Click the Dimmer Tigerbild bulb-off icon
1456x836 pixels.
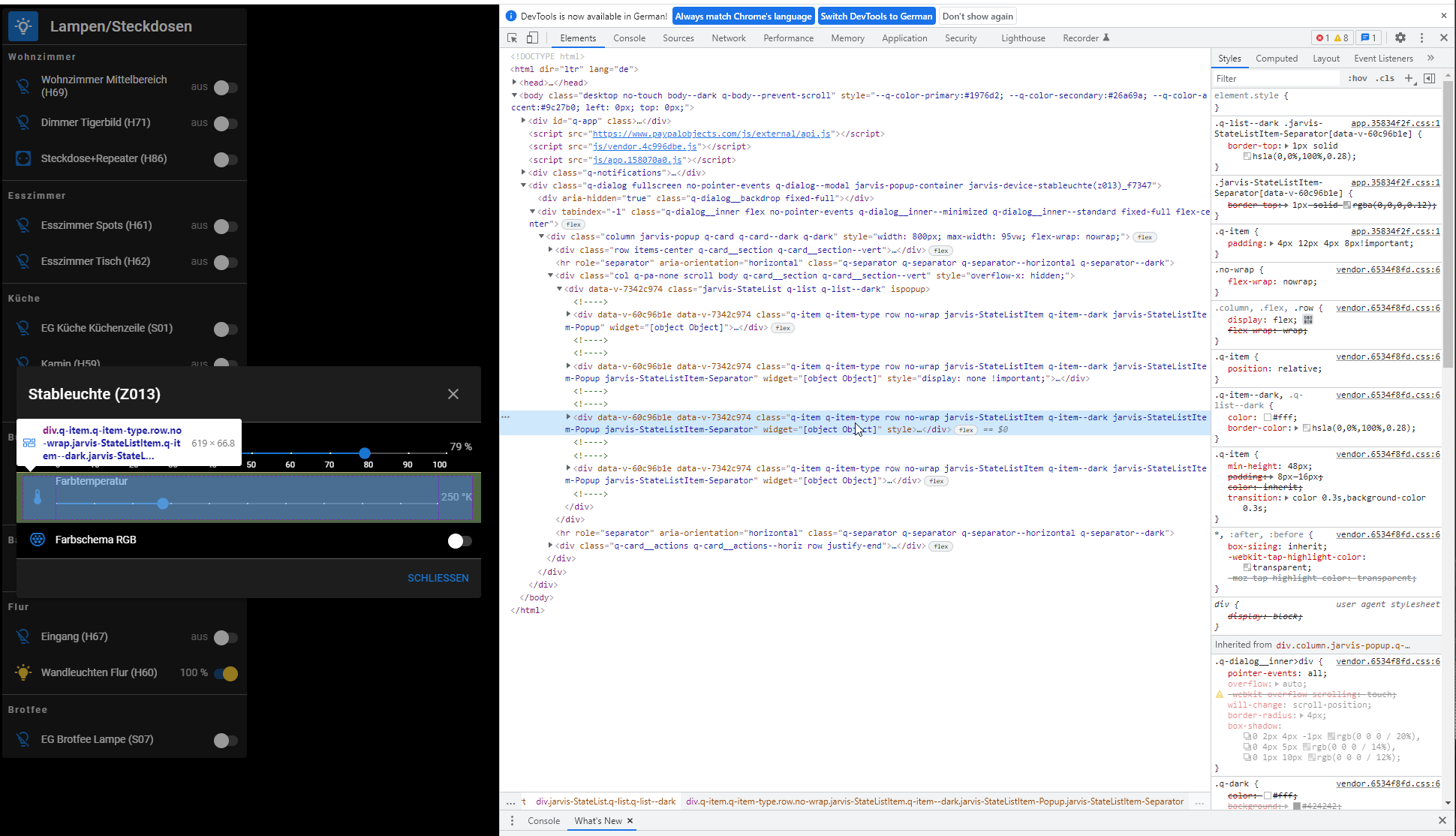[x=23, y=122]
